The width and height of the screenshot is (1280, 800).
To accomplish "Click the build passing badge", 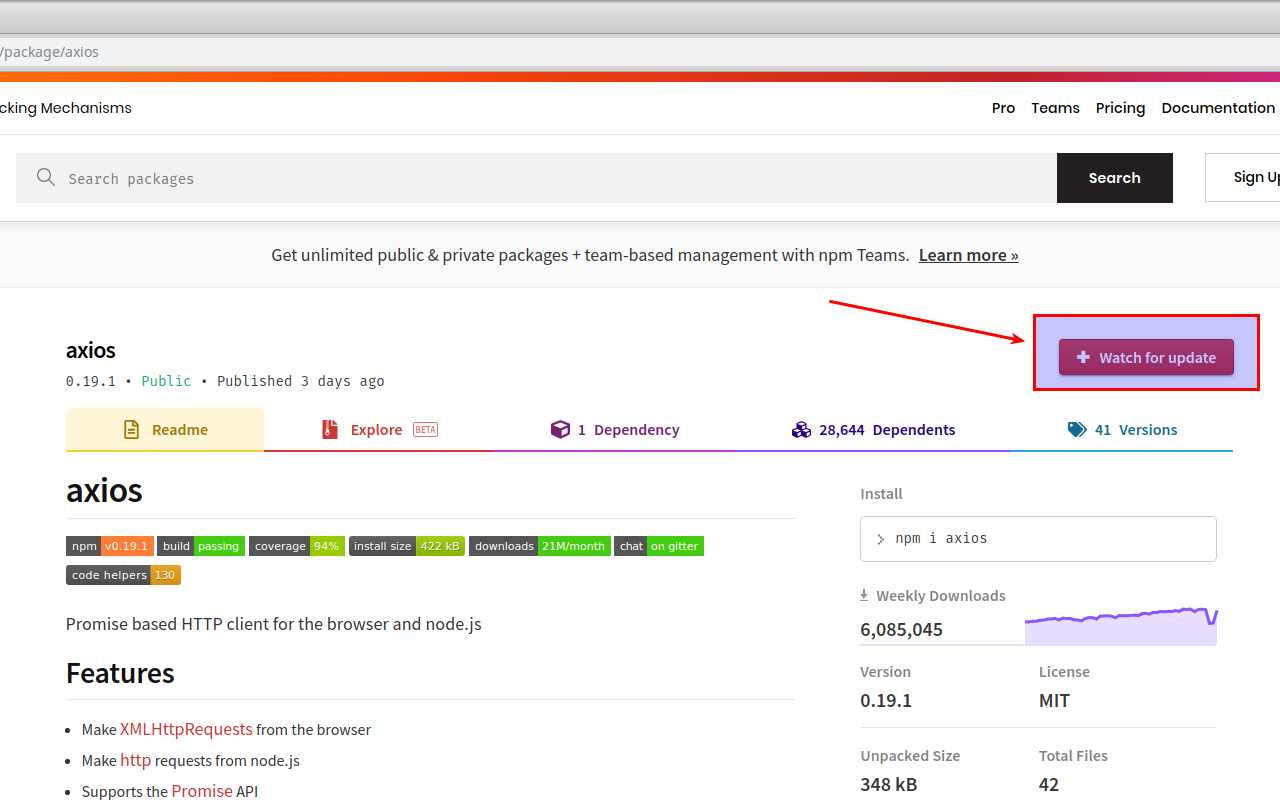I will 201,546.
